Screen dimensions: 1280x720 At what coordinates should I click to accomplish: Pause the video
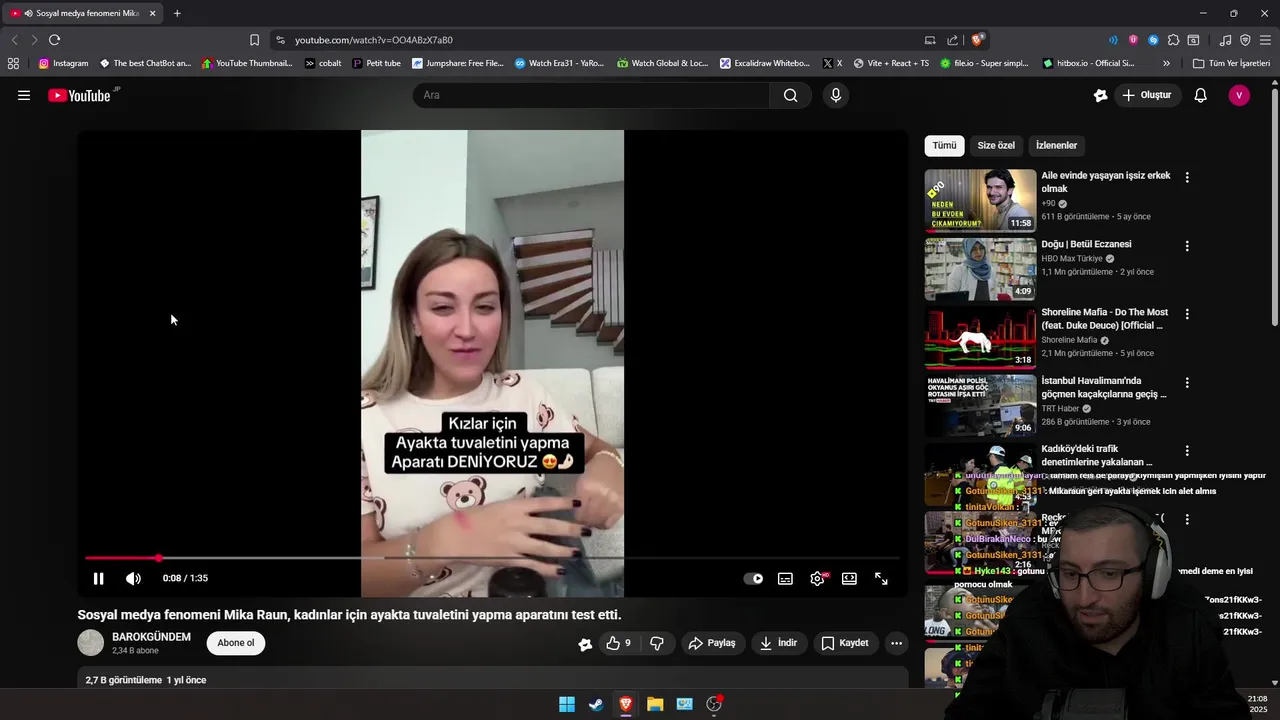pos(98,578)
